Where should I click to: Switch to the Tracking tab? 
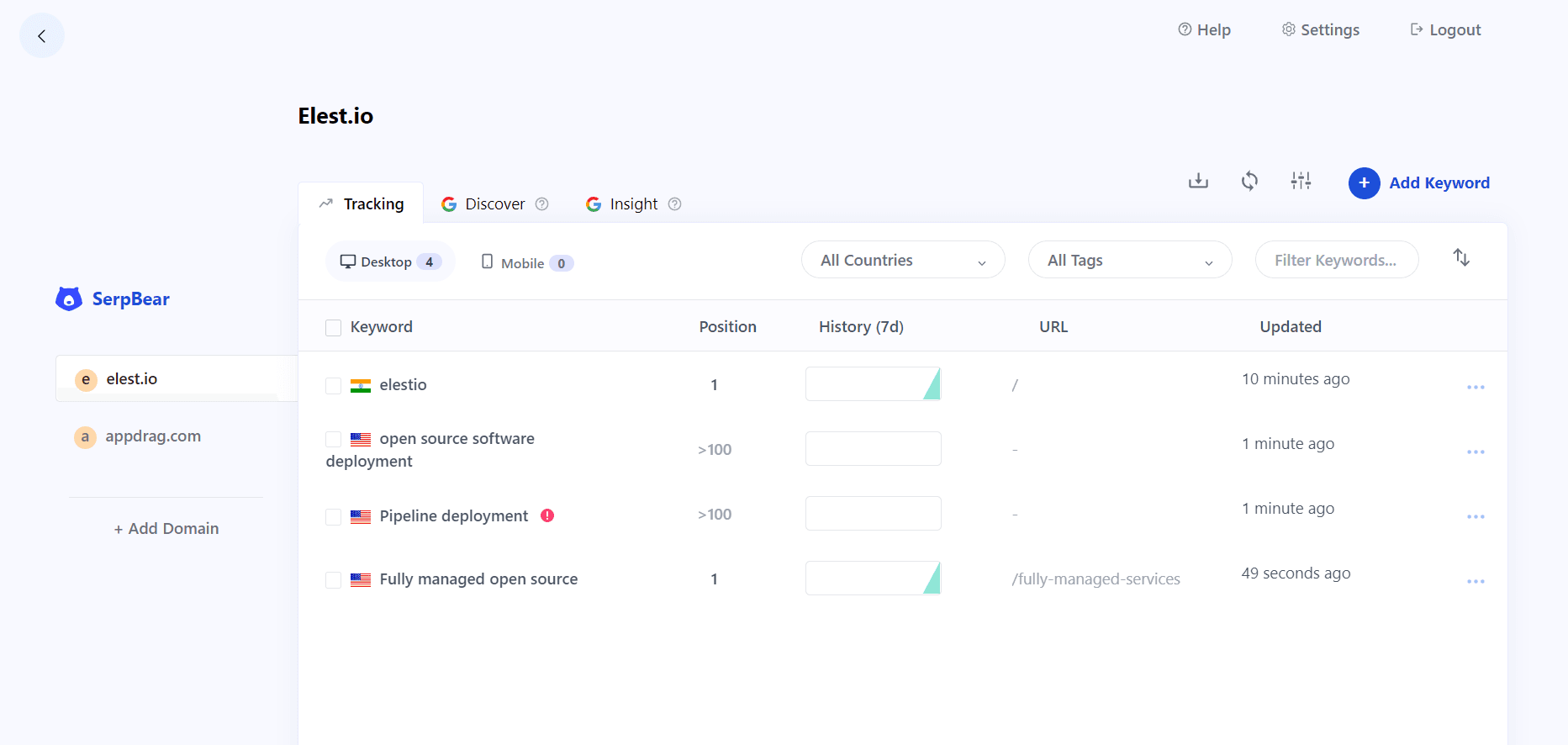point(362,203)
